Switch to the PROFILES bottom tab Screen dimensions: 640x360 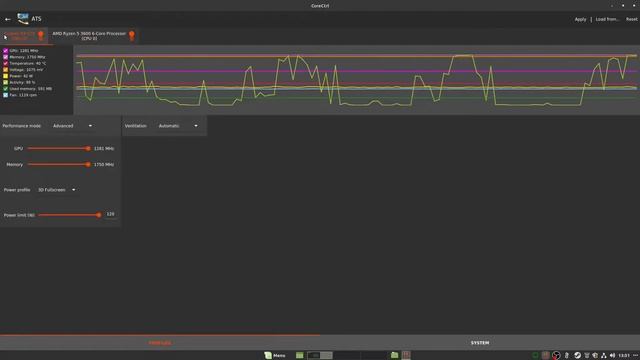160,343
